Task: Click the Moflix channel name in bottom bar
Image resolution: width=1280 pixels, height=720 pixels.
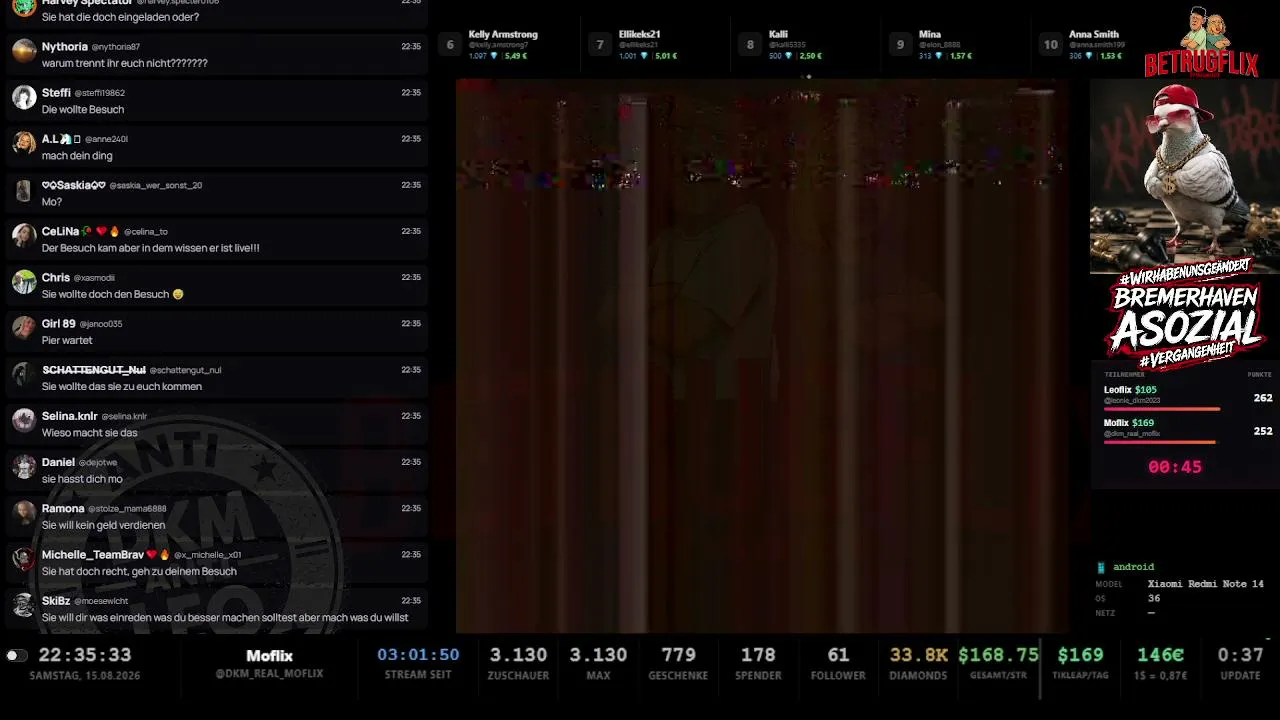Action: (269, 656)
